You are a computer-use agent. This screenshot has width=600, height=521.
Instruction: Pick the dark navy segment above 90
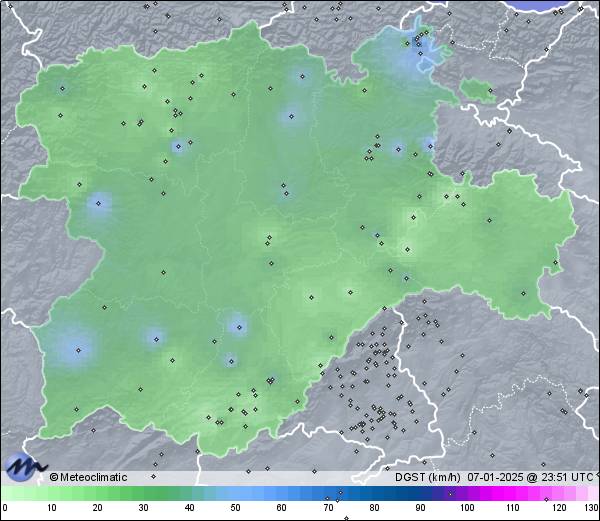pyautogui.click(x=425, y=493)
